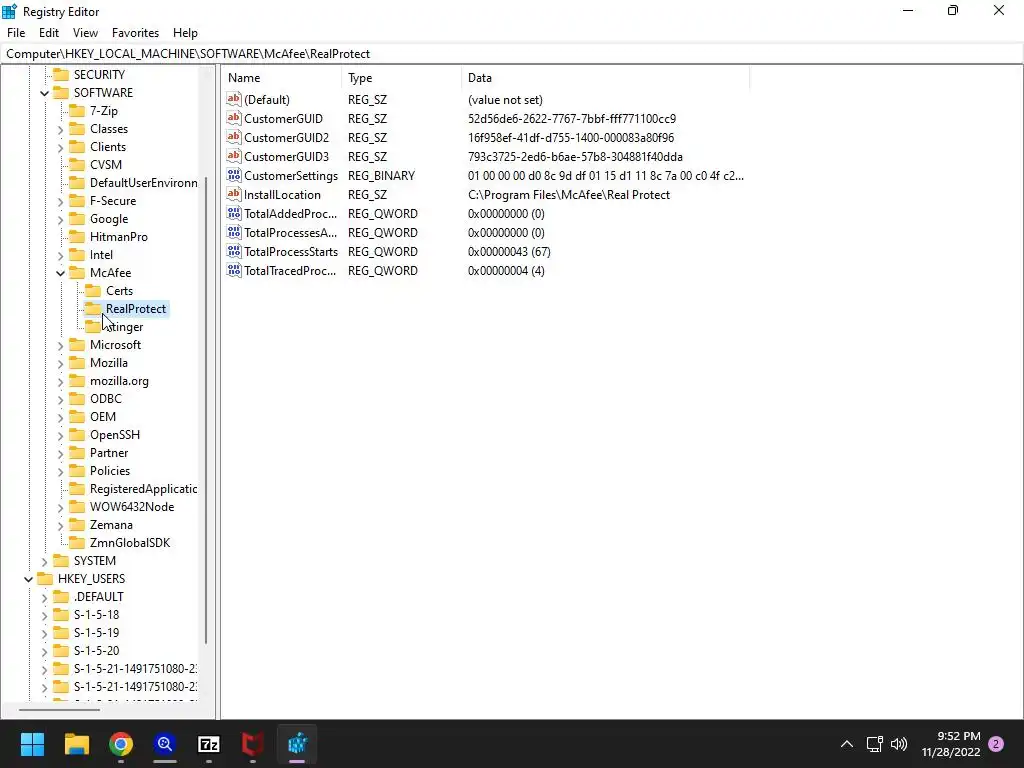Open the File menu

(16, 33)
